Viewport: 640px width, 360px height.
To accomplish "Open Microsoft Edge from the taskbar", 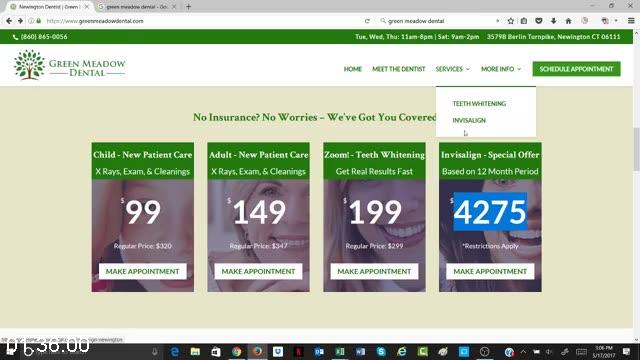I will (174, 351).
